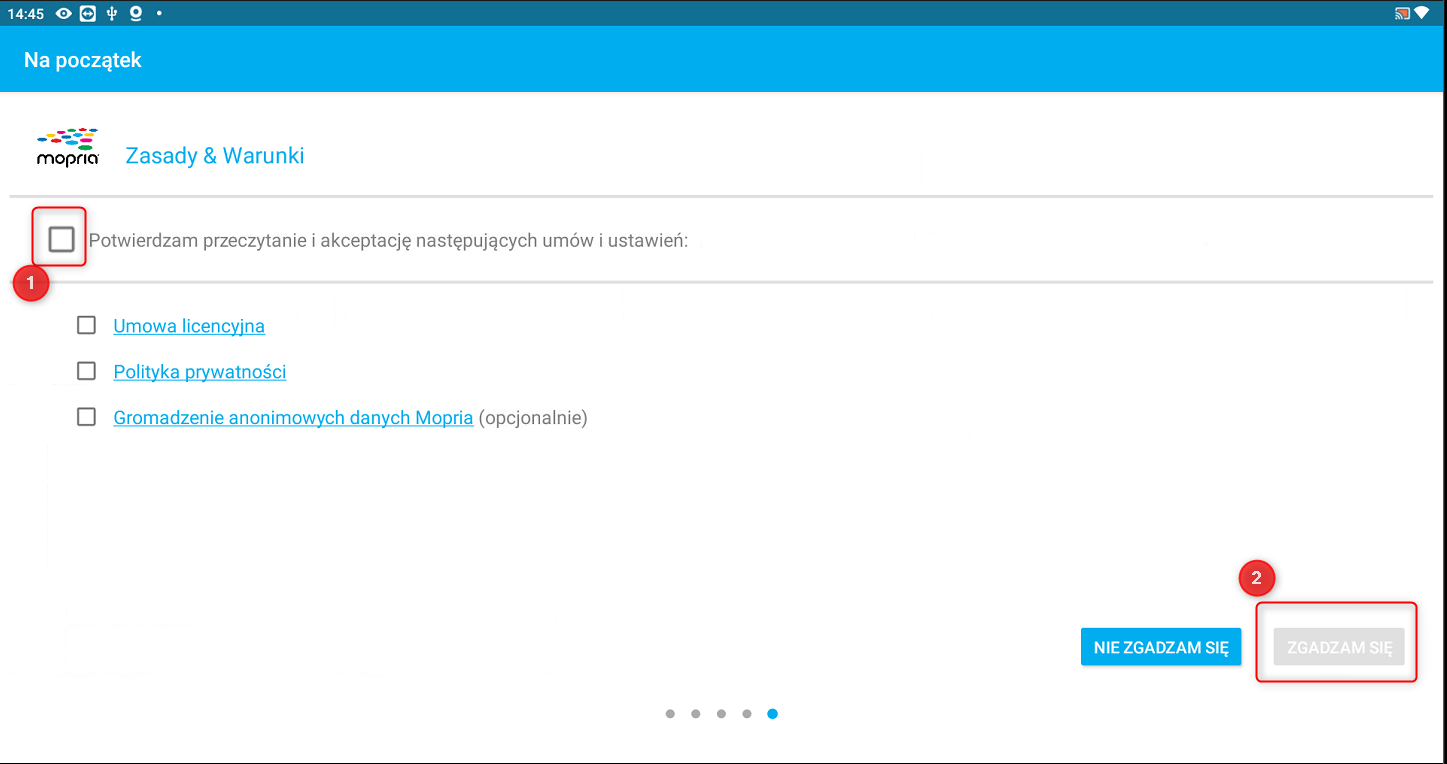Tap the TeamViewer status bar icon
Image resolution: width=1447 pixels, height=764 pixels.
coord(88,13)
